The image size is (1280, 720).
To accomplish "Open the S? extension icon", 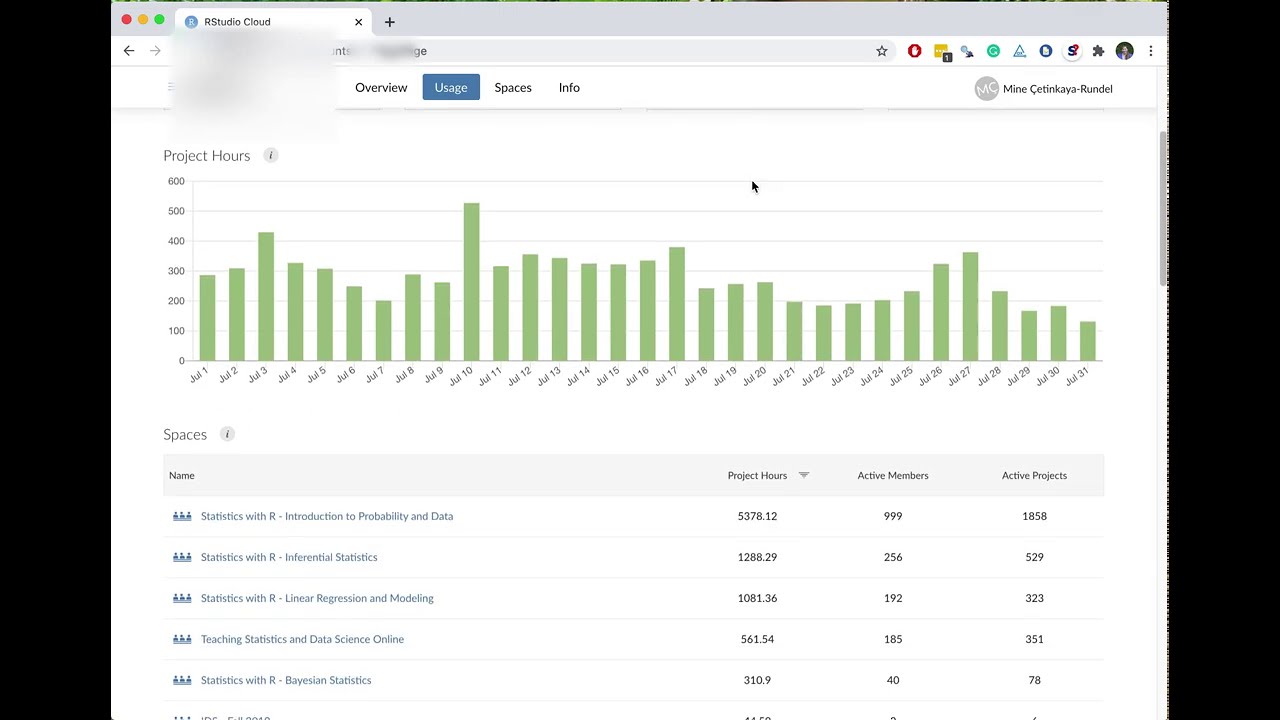I will click(1072, 51).
